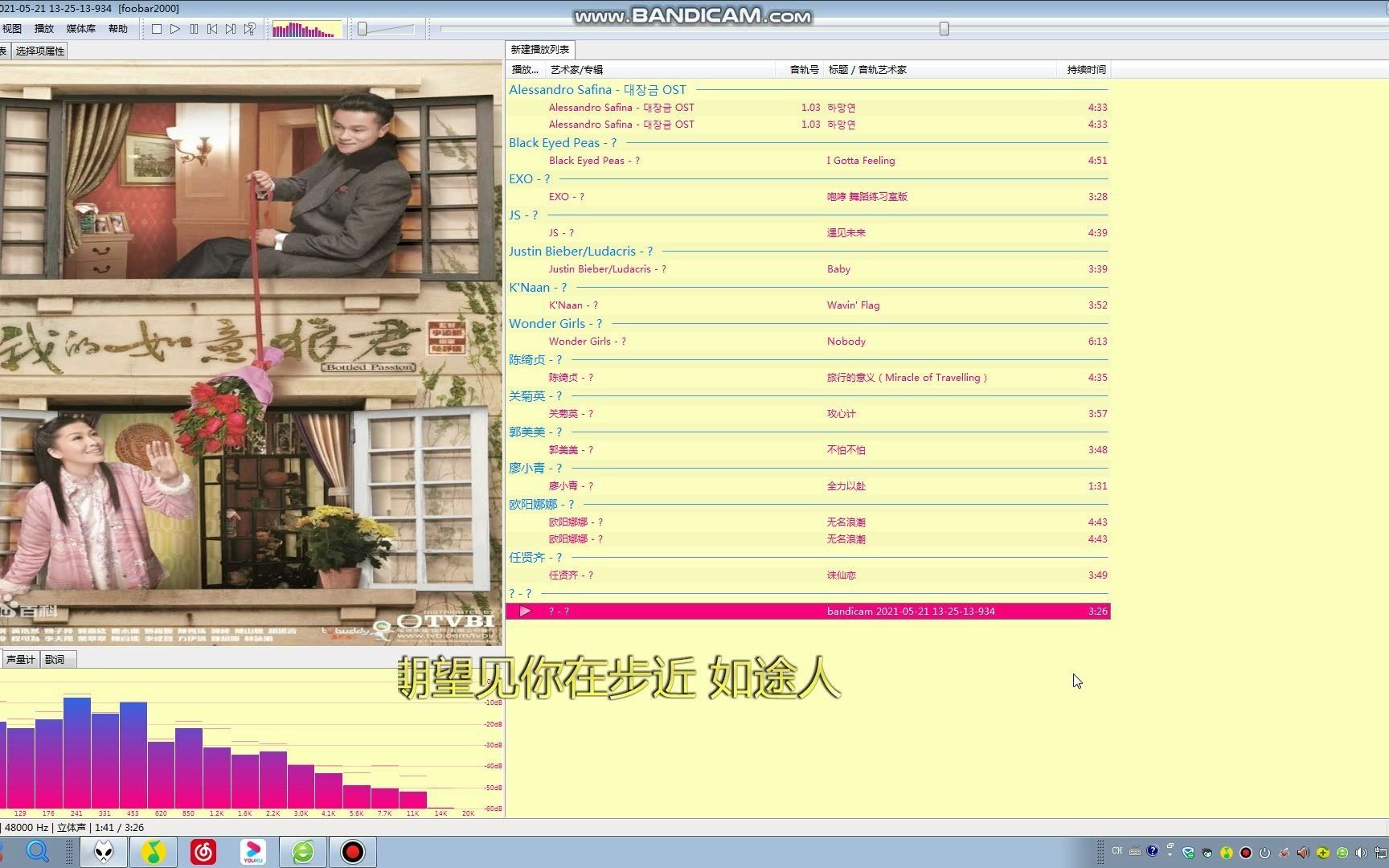Skip to the next track
This screenshot has width=1389, height=868.
(231, 29)
